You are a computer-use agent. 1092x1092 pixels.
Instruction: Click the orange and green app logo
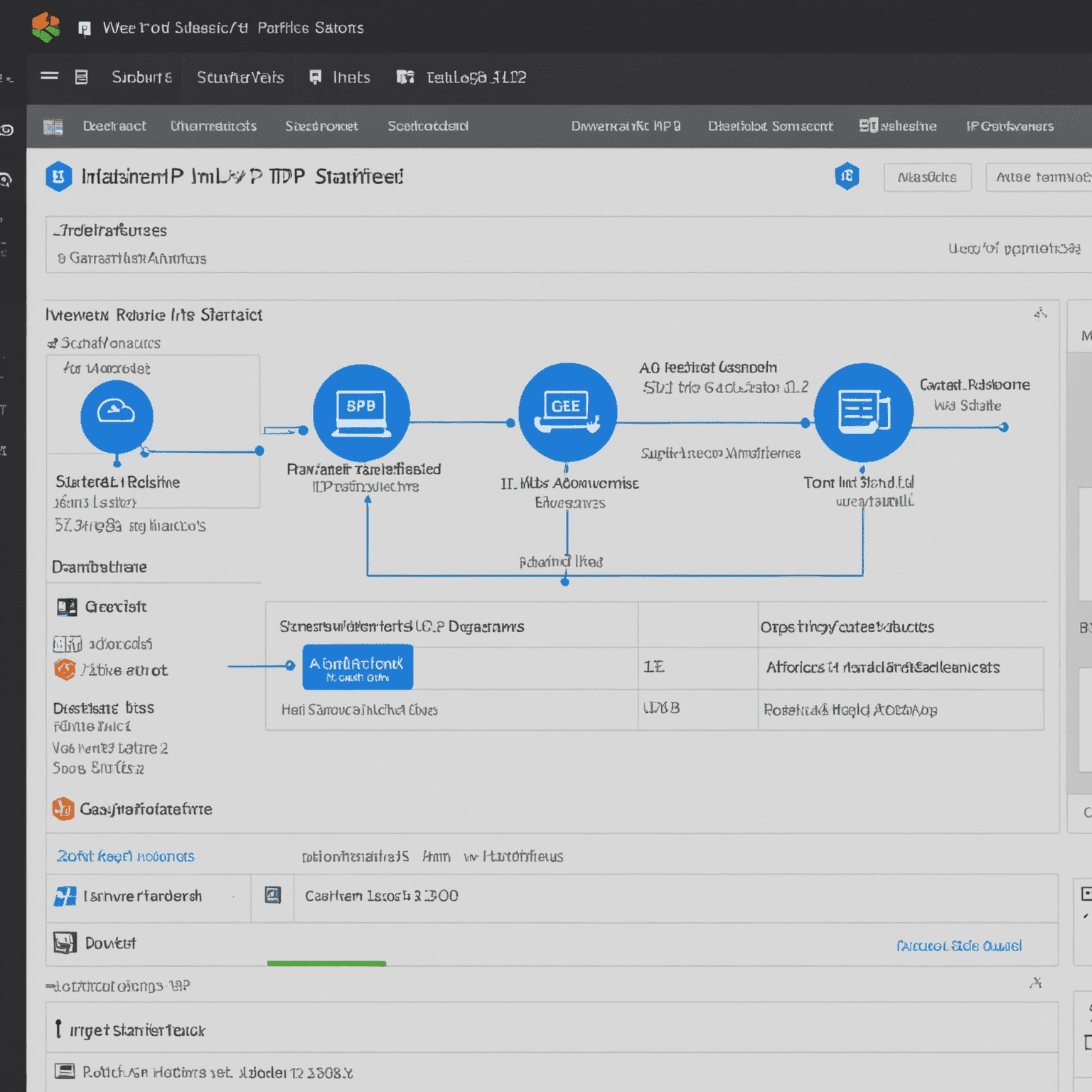pos(45,27)
